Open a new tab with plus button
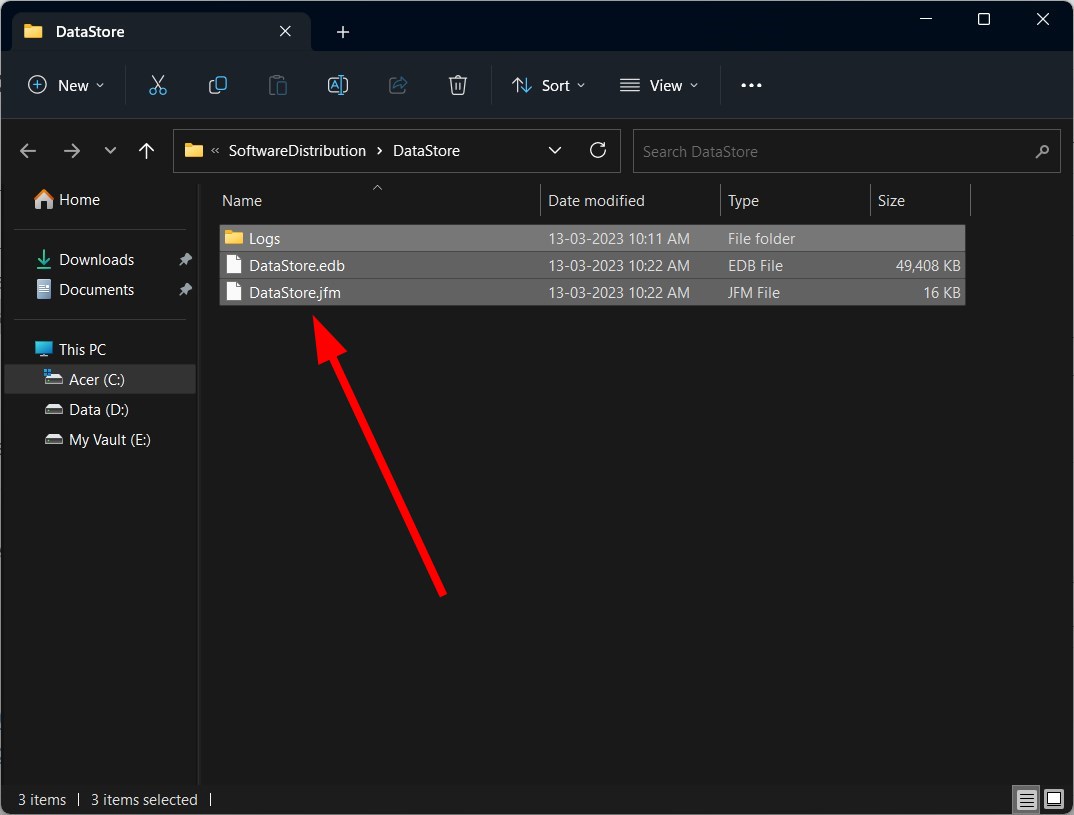The image size is (1074, 815). (x=343, y=32)
